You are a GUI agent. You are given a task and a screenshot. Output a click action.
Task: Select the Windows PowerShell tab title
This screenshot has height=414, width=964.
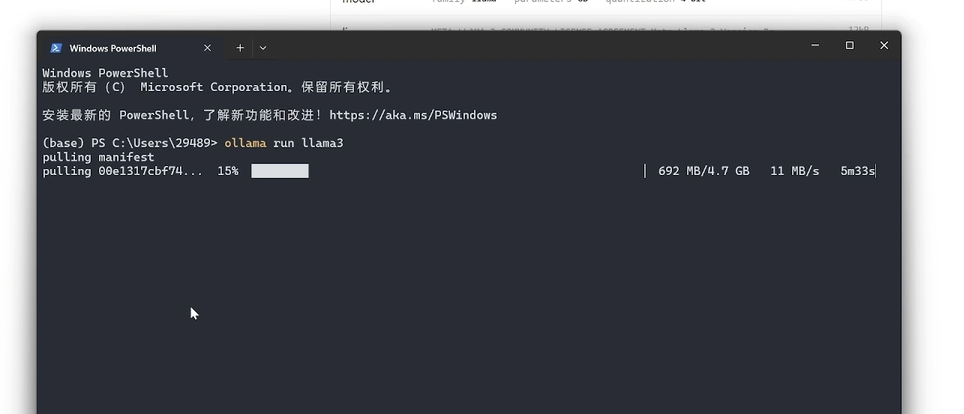tap(113, 48)
